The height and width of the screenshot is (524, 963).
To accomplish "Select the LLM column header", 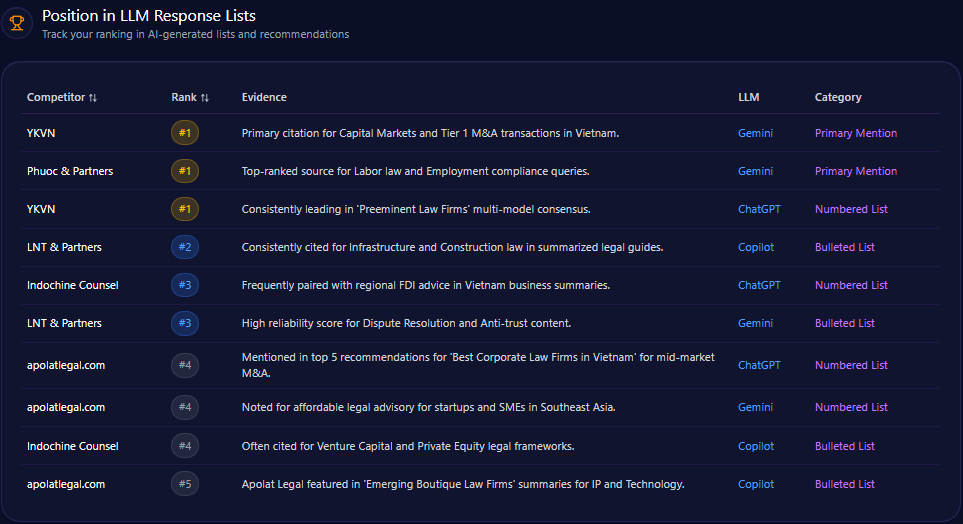I will pyautogui.click(x=748, y=97).
